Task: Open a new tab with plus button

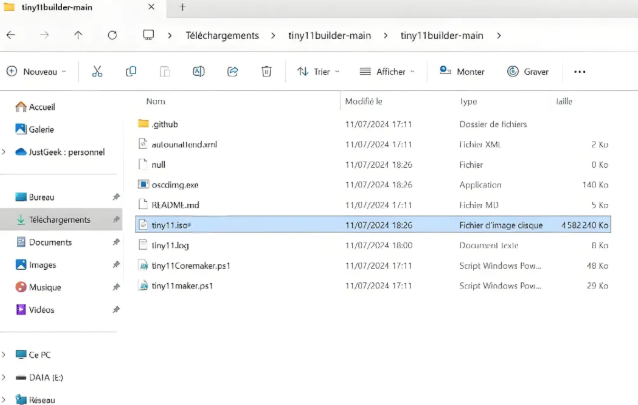Action: coord(182,7)
